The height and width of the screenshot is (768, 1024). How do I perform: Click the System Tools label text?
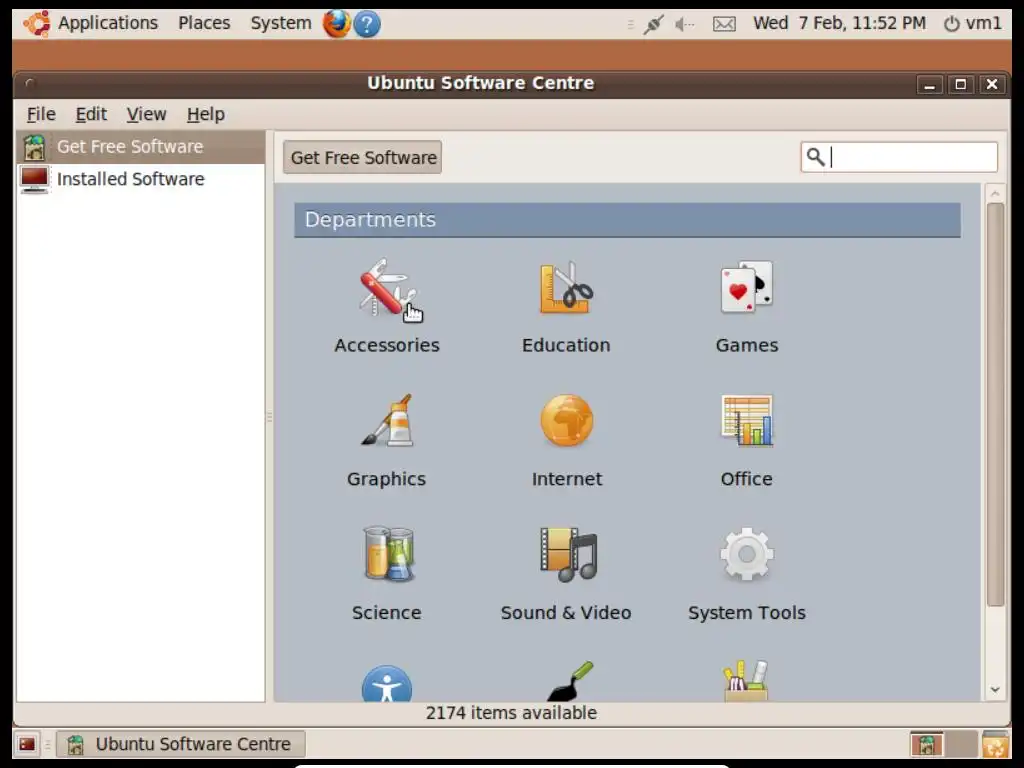746,613
